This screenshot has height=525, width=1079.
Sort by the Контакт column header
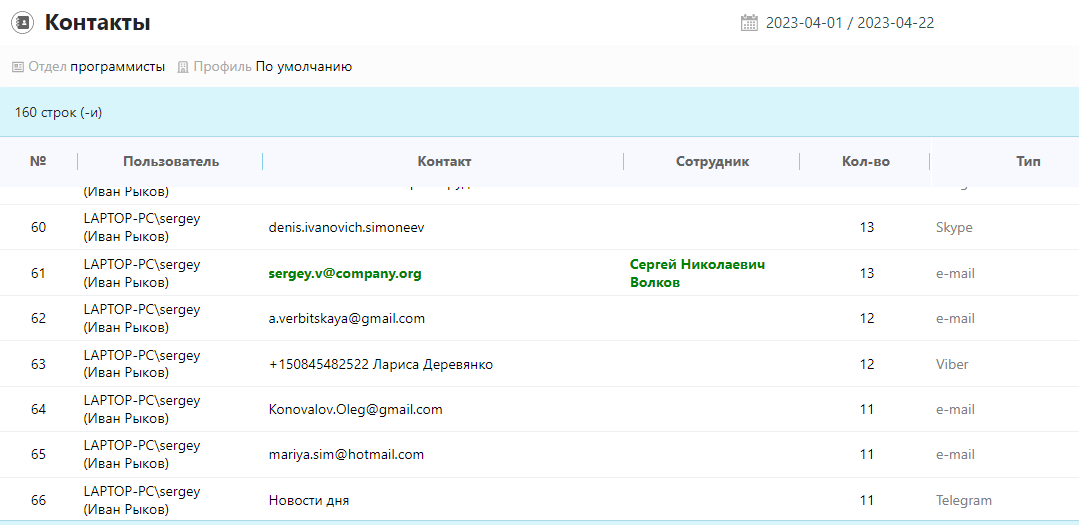(444, 161)
